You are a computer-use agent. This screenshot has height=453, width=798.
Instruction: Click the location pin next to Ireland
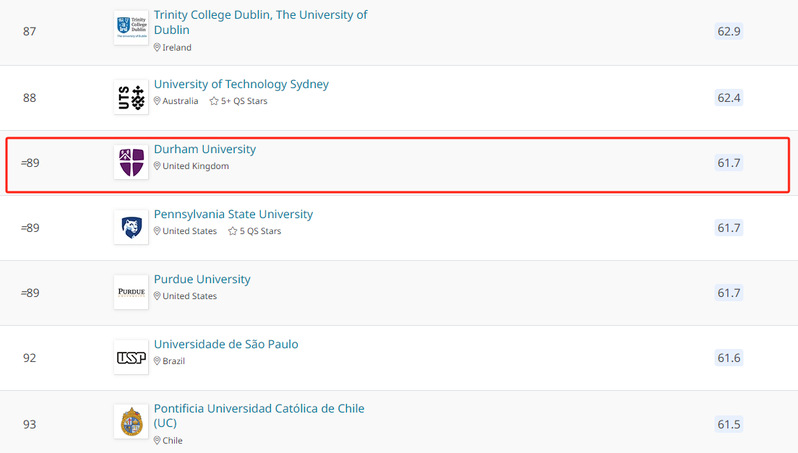pos(157,47)
